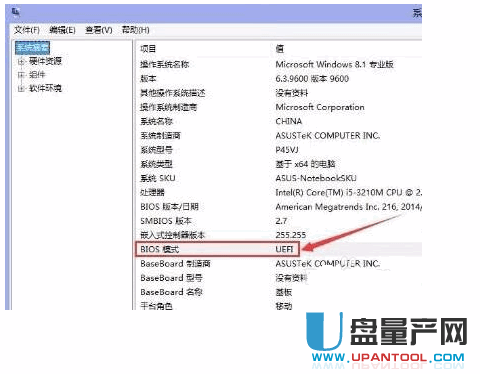Expand the 软件环境 tree node
480x374 pixels.
tap(21, 88)
